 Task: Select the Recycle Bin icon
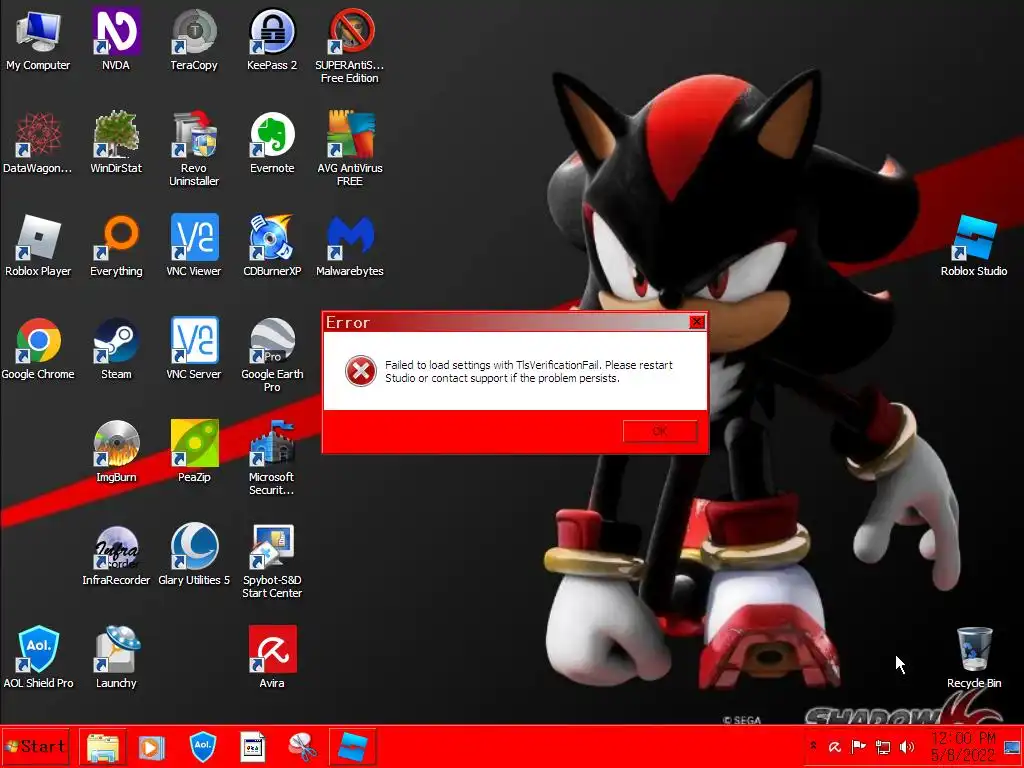click(x=974, y=658)
